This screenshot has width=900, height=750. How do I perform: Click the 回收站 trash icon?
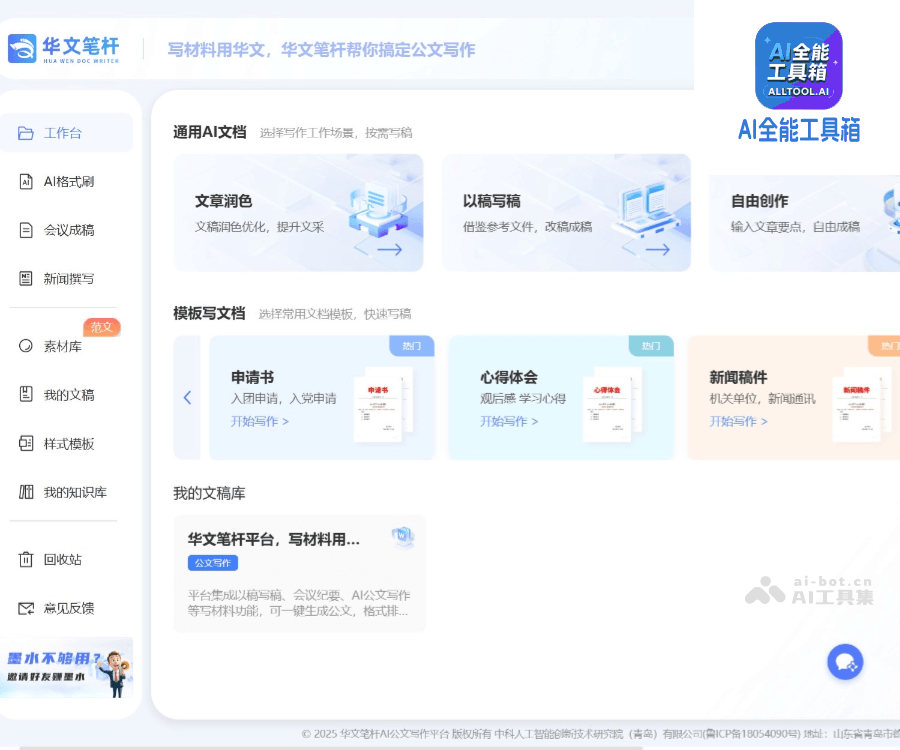26,559
